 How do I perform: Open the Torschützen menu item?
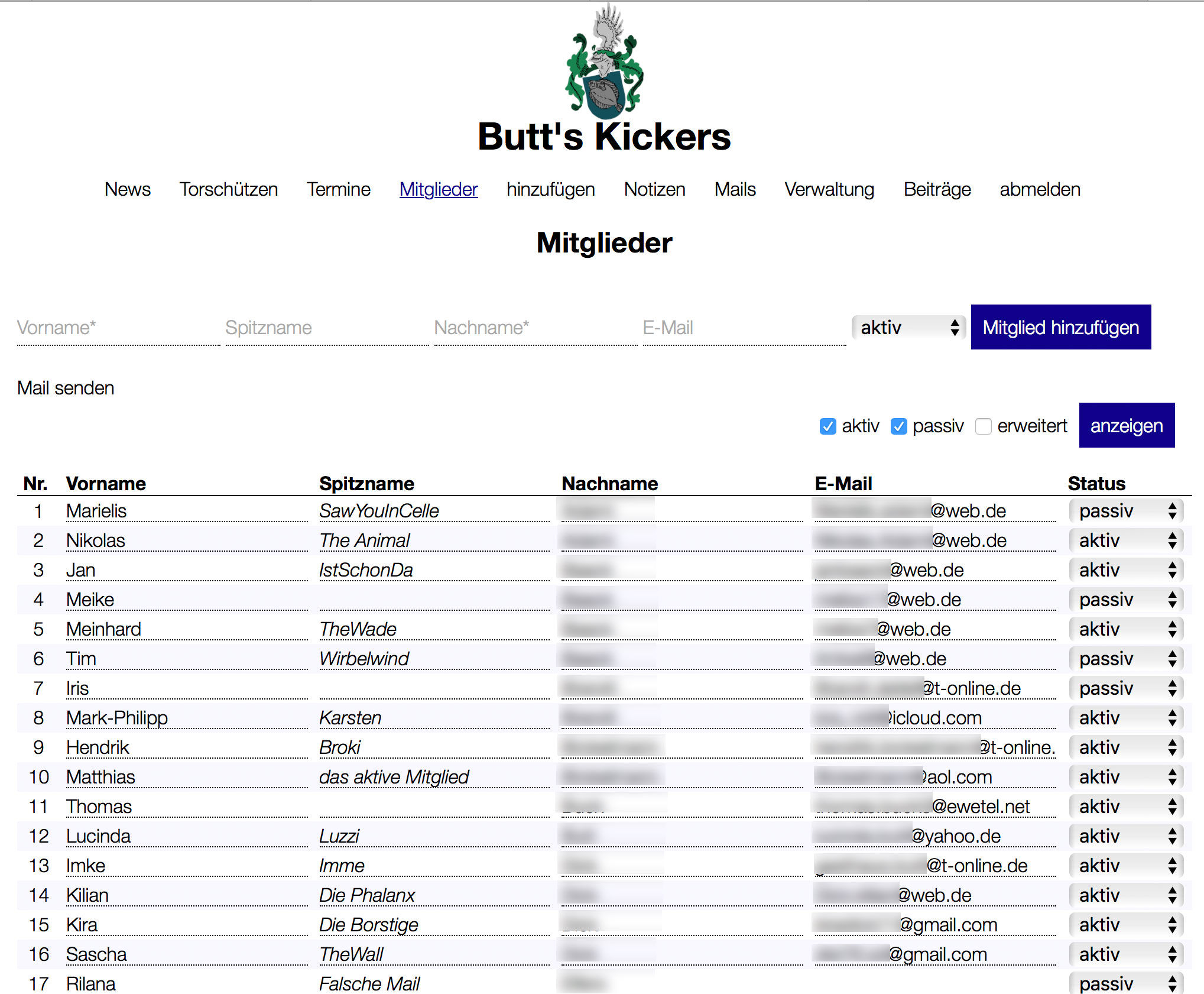[x=228, y=189]
